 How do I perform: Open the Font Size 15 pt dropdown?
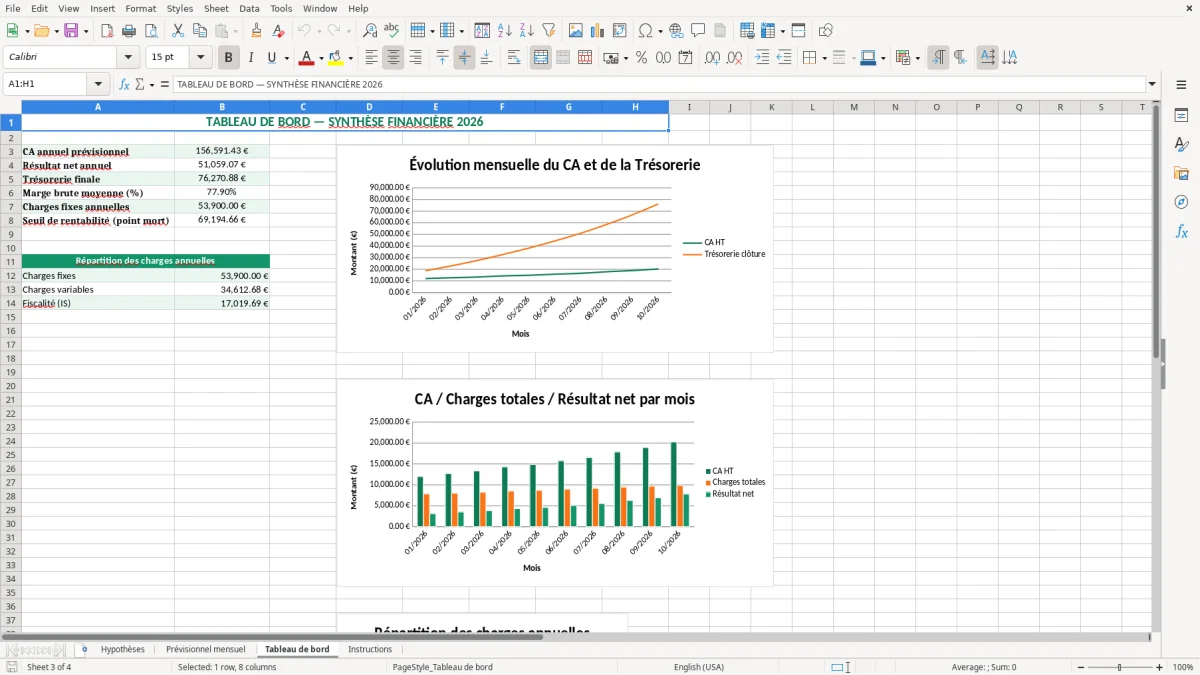[200, 58]
